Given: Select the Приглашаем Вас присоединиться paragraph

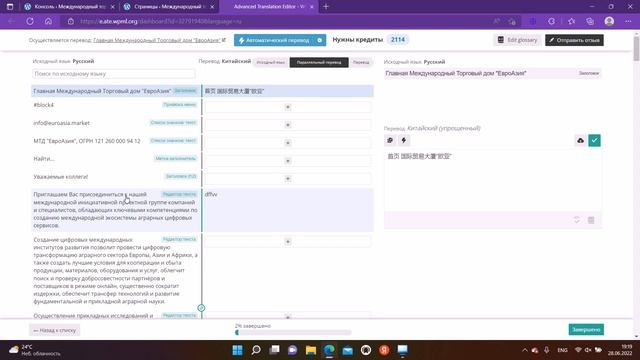Looking at the screenshot, I should (x=116, y=210).
